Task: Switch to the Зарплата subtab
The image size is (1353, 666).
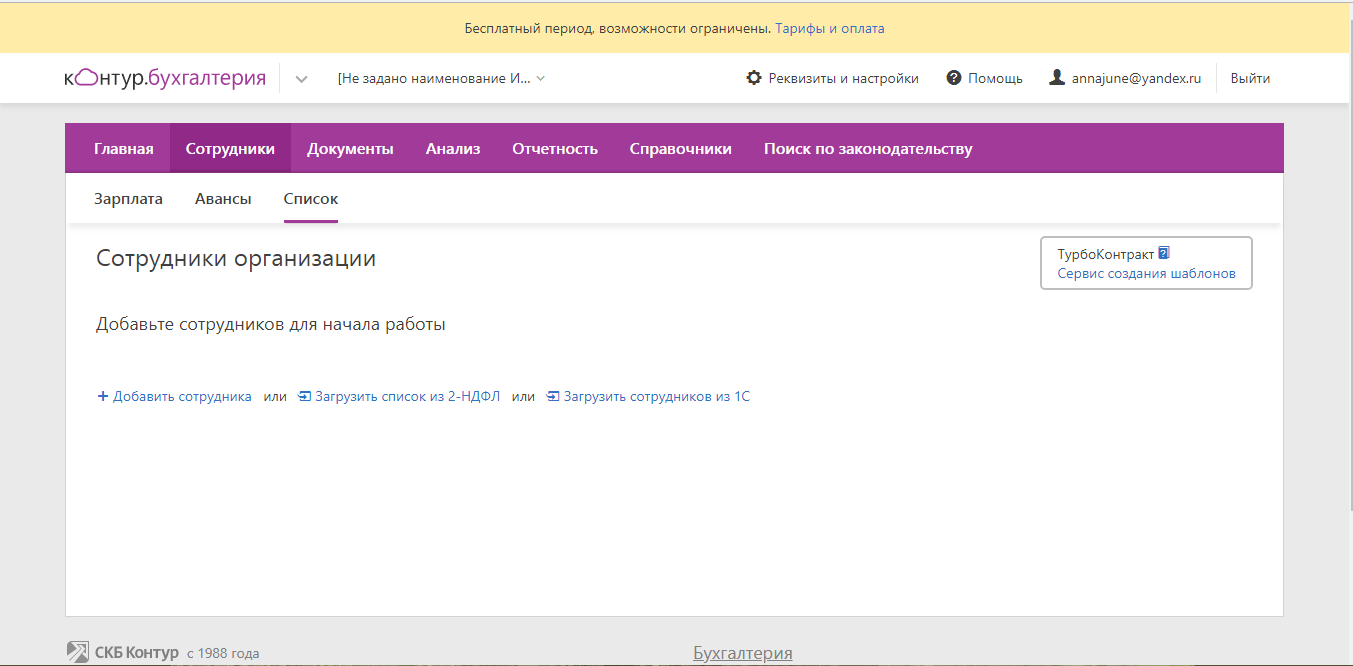Action: 128,198
